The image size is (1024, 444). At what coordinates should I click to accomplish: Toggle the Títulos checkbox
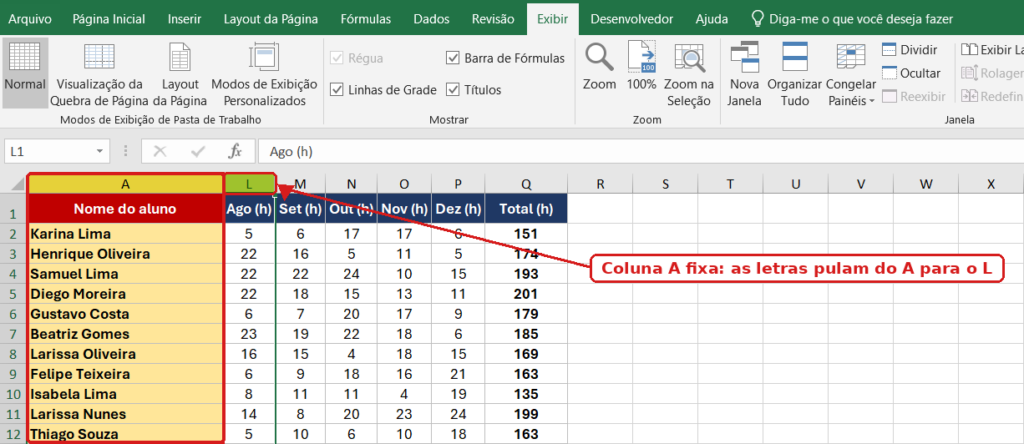point(453,89)
